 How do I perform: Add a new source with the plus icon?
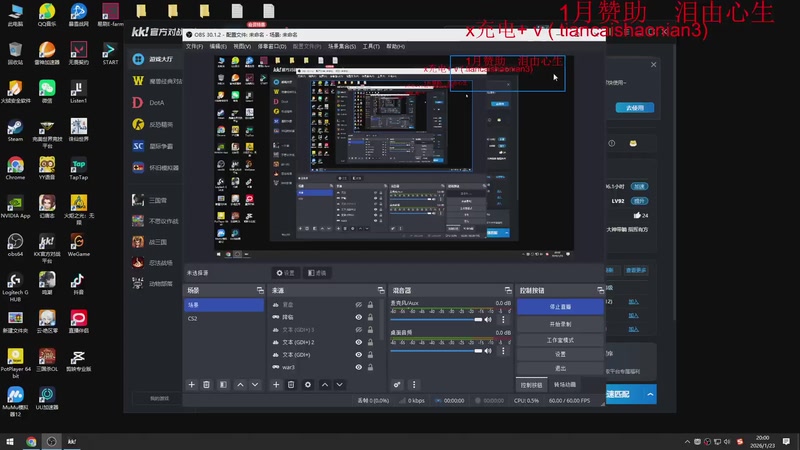click(276, 385)
